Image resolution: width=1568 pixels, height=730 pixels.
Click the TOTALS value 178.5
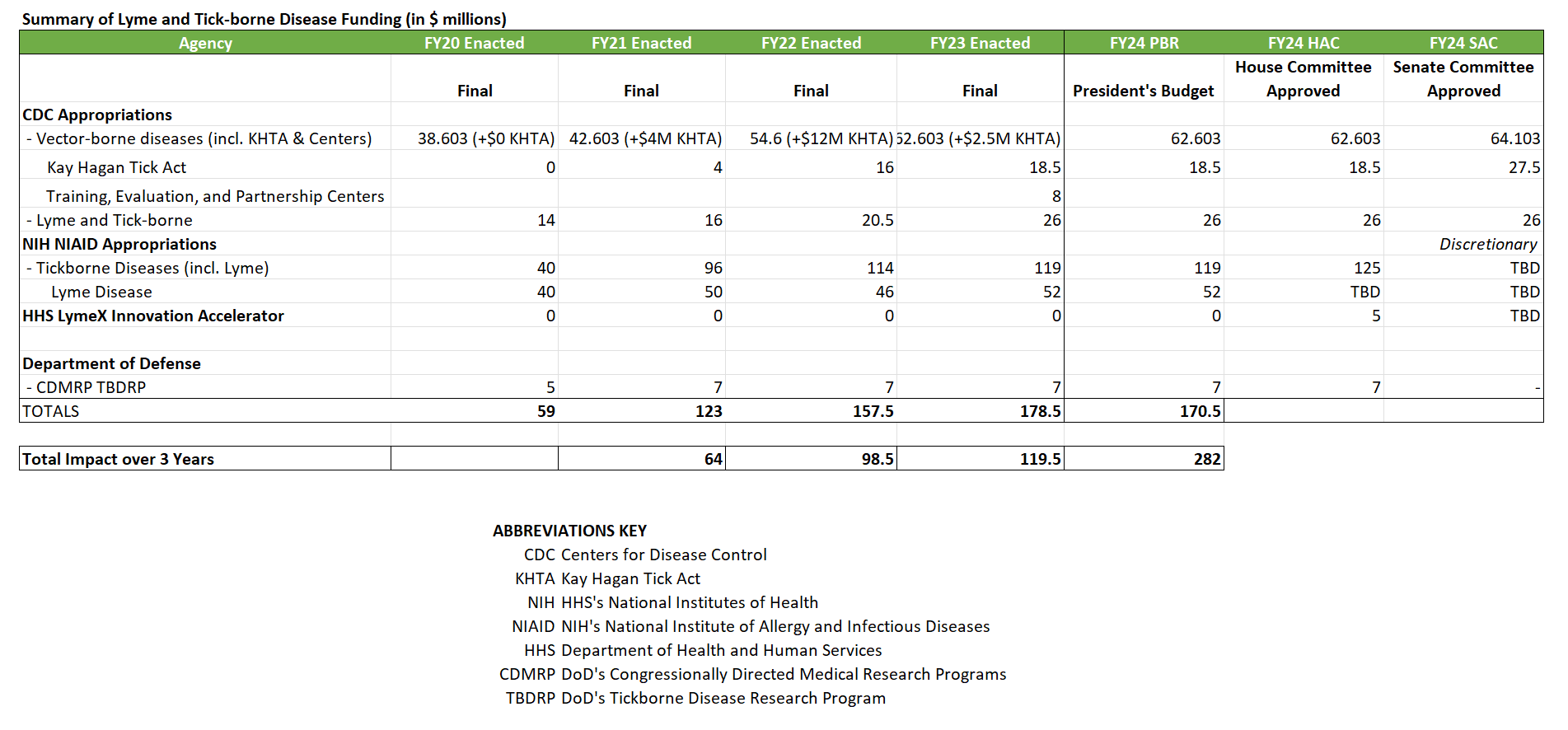pos(1040,411)
